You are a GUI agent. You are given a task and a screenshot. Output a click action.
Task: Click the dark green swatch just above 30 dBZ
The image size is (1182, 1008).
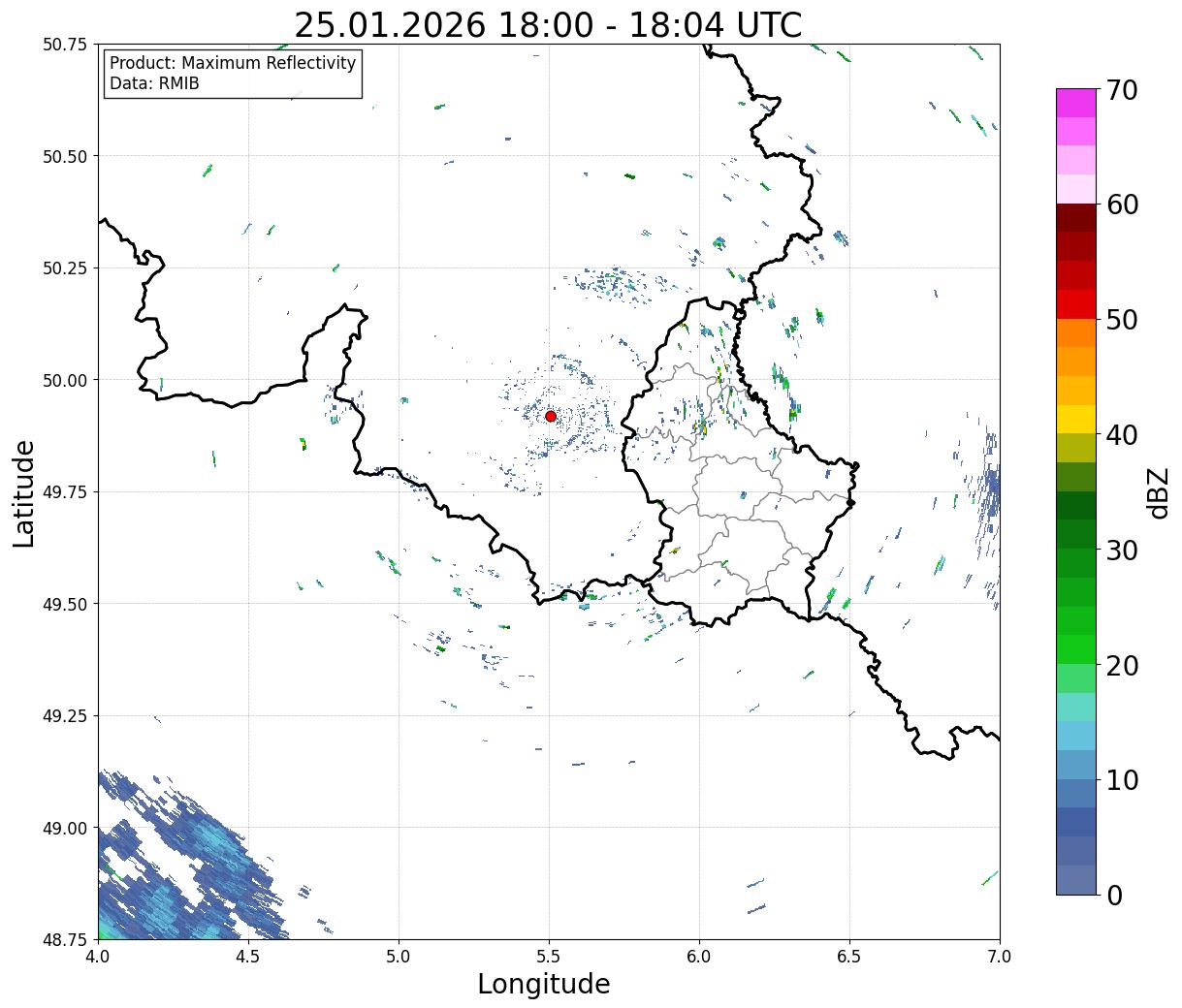pos(1076,535)
